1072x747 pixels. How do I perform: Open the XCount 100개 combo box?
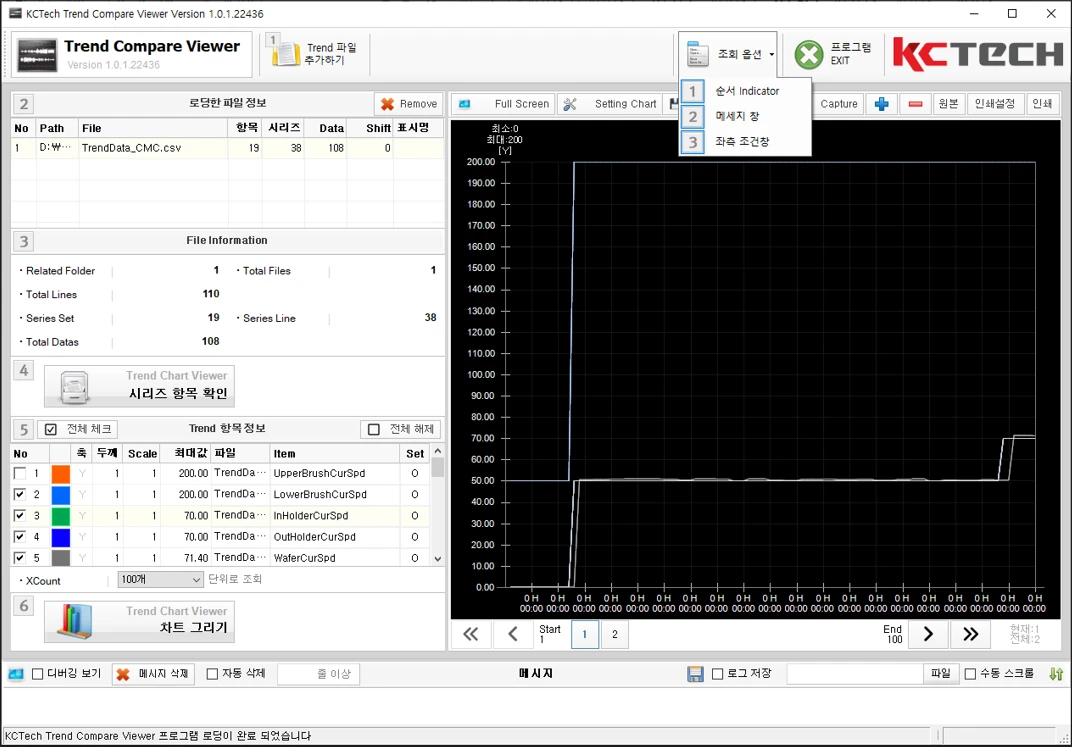(161, 580)
